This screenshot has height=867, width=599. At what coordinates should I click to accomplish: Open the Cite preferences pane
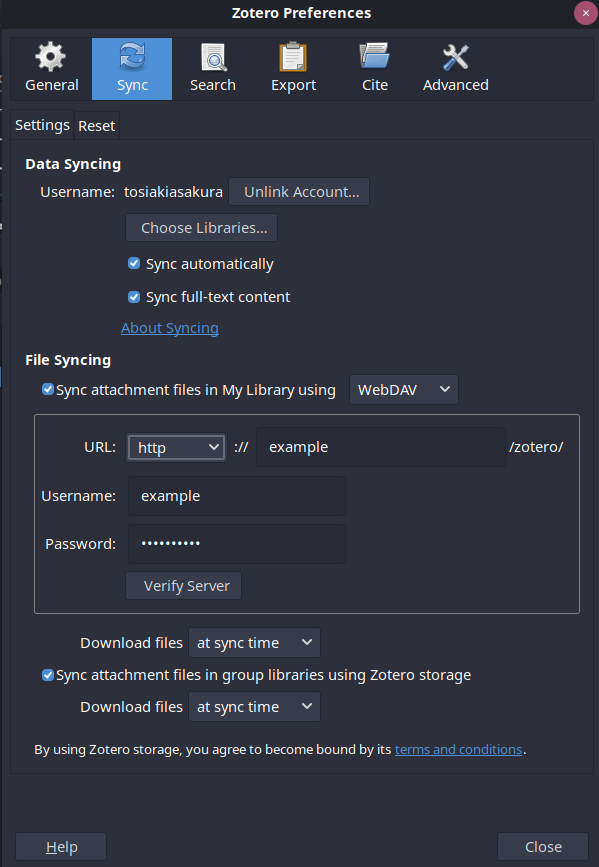coord(374,69)
